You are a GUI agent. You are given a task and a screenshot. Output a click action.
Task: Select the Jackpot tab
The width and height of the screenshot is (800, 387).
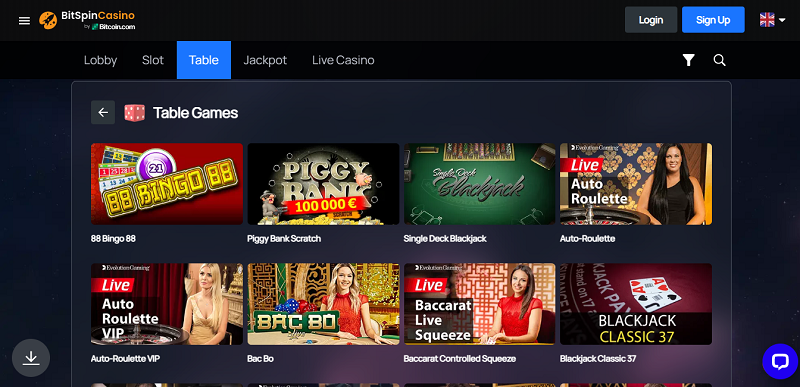(x=265, y=60)
